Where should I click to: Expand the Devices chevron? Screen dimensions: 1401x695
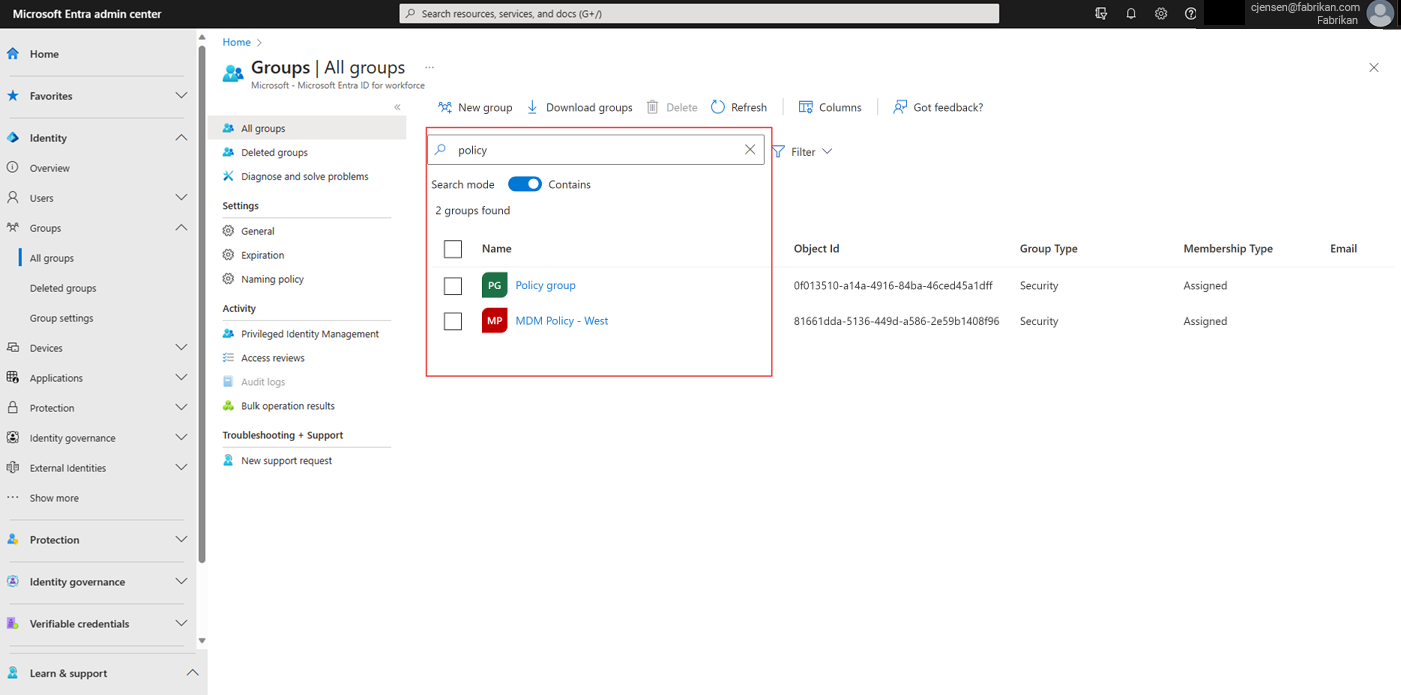point(181,348)
